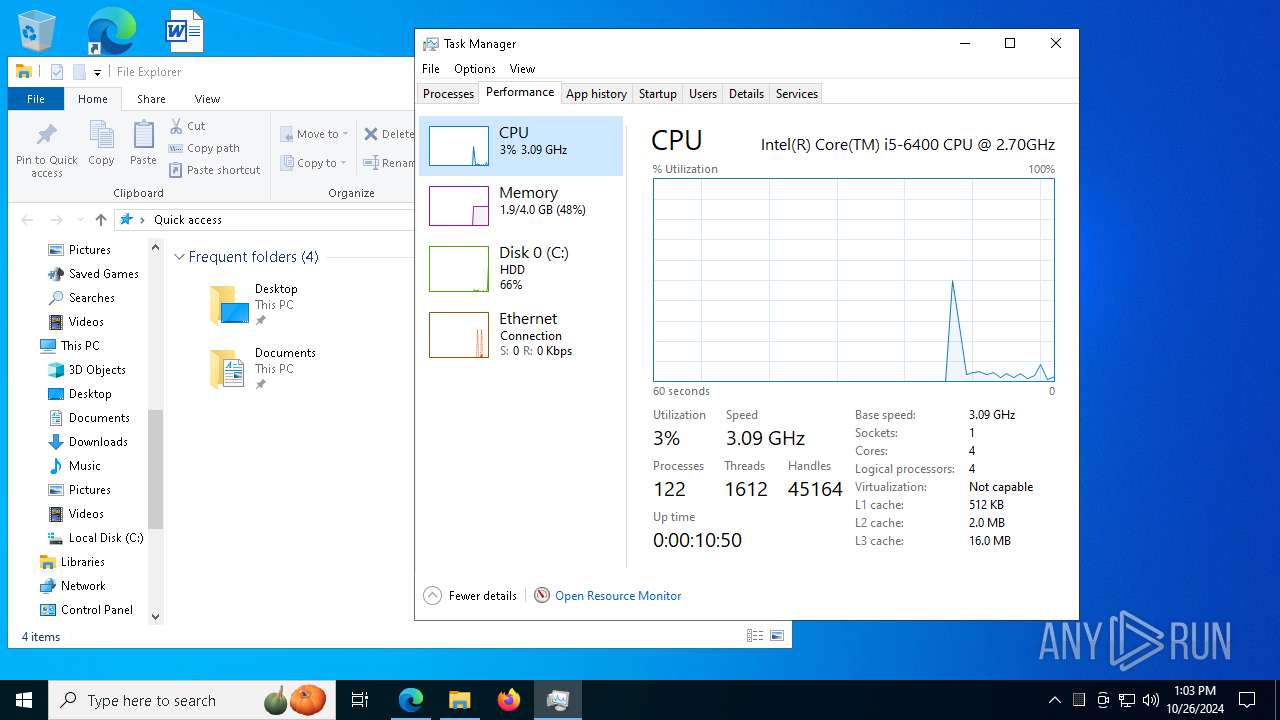Select Searches in navigation pane
This screenshot has width=1280, height=720.
tap(91, 298)
